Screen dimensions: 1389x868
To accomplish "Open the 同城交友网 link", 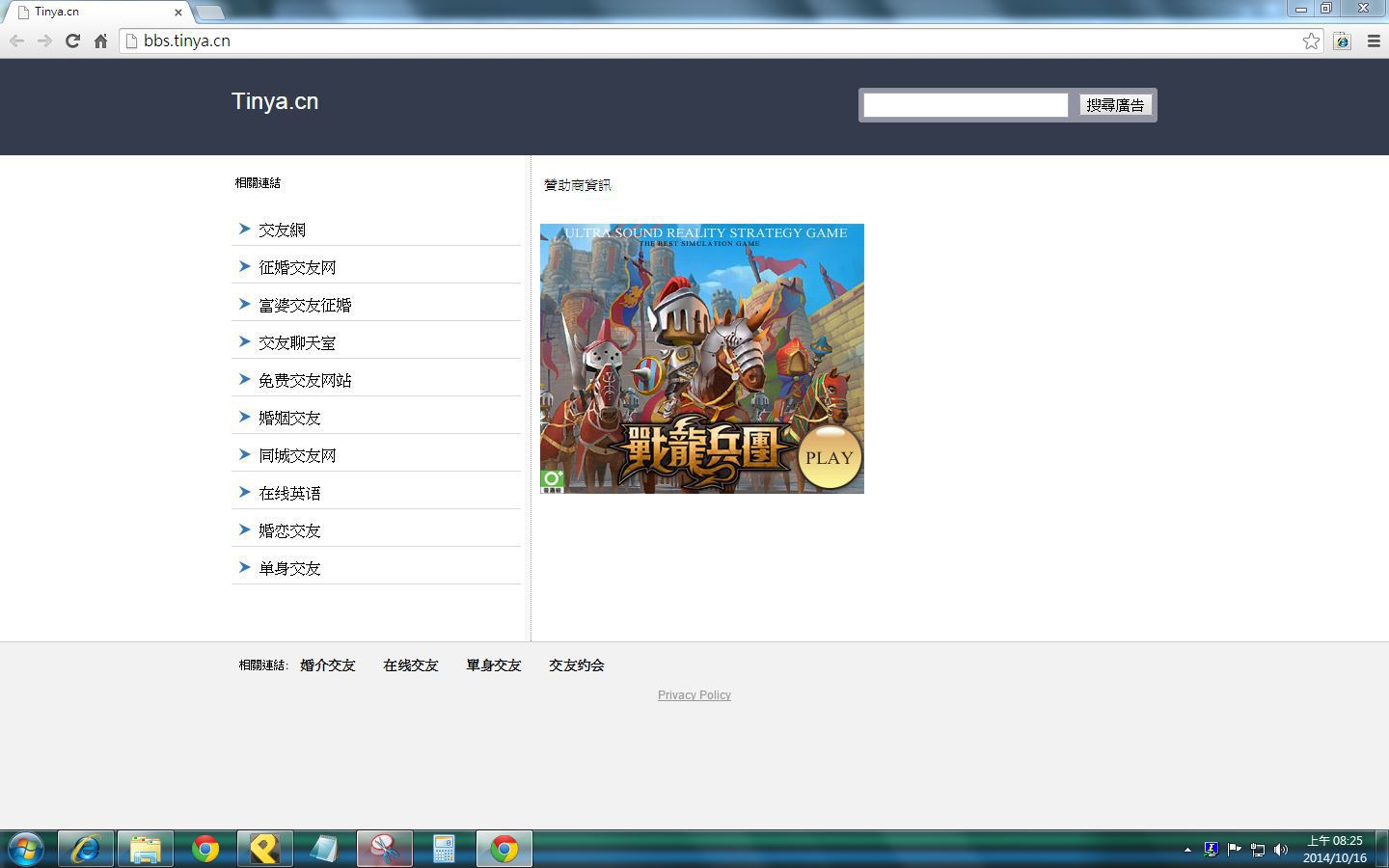I will point(297,455).
